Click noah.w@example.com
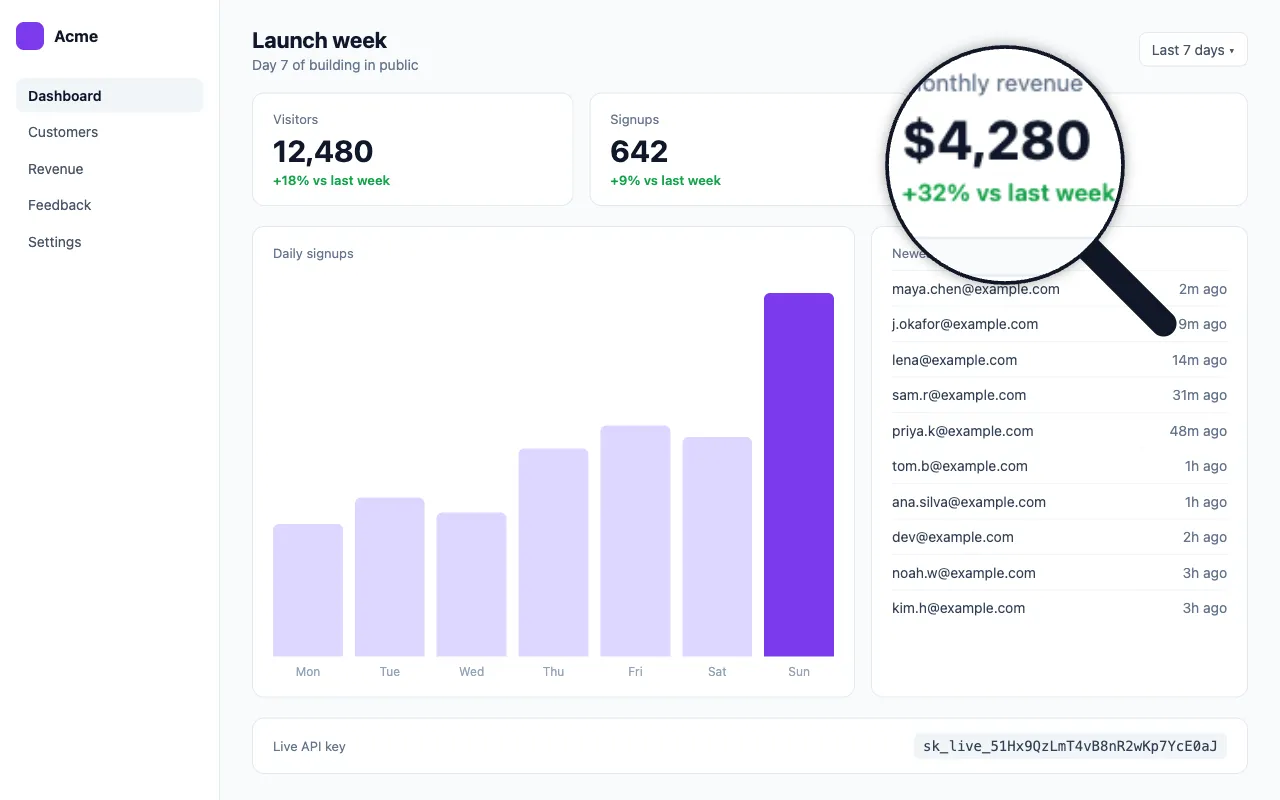This screenshot has width=1280, height=800. coord(964,573)
